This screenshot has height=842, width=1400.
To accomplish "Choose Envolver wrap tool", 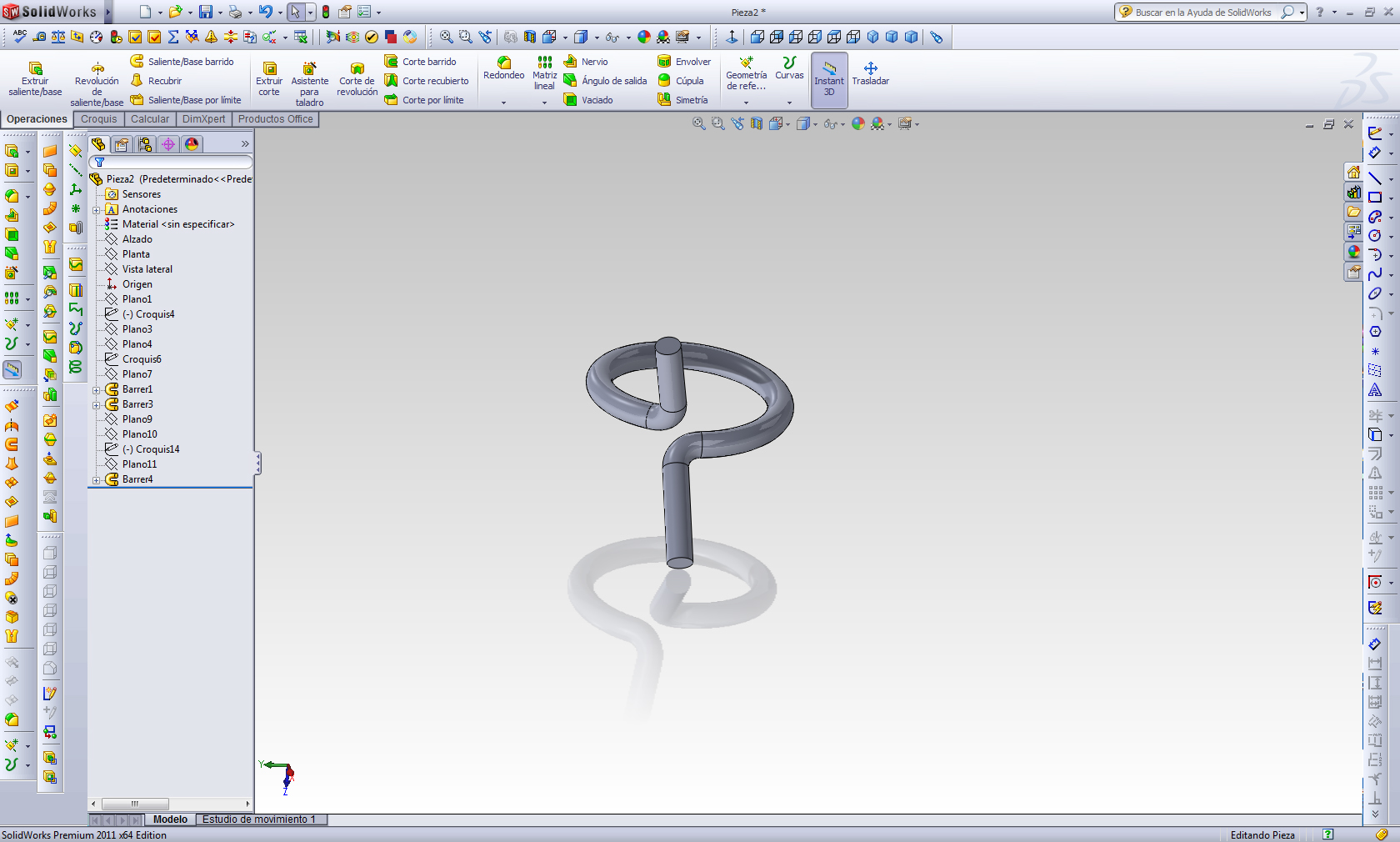I will (684, 62).
